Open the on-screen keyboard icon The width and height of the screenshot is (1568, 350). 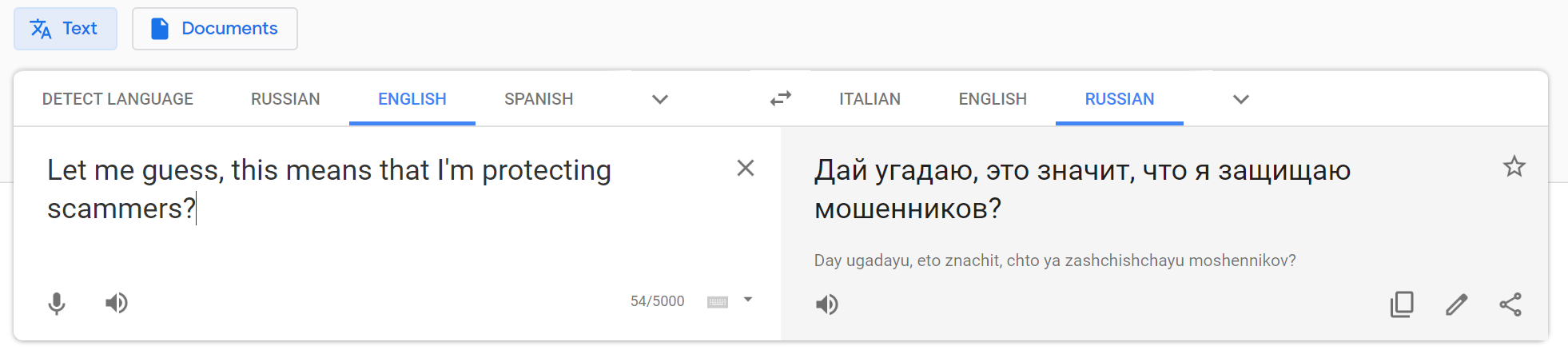[x=718, y=302]
